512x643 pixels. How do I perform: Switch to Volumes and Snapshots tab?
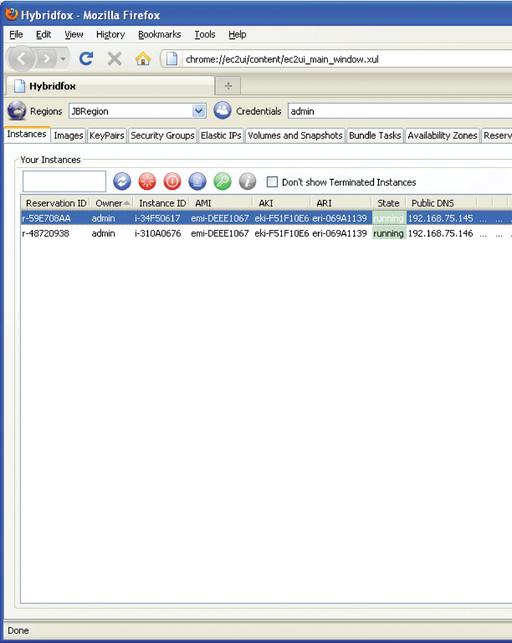[x=295, y=135]
